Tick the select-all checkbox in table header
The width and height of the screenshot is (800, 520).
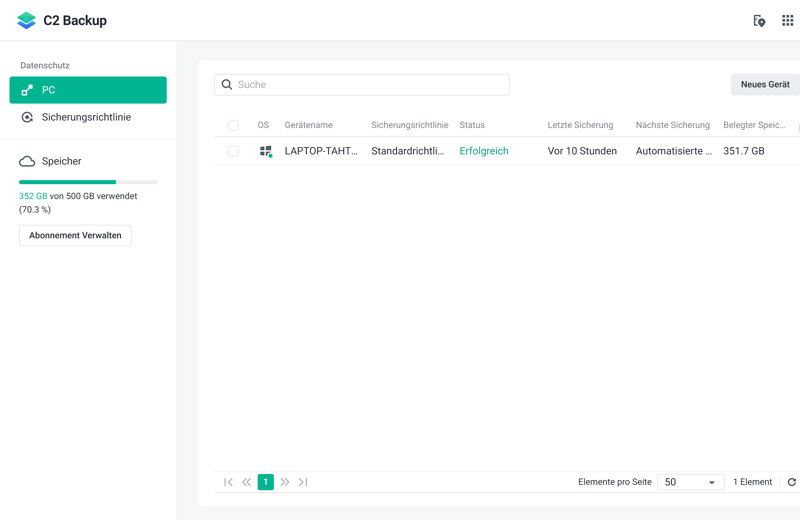233,126
